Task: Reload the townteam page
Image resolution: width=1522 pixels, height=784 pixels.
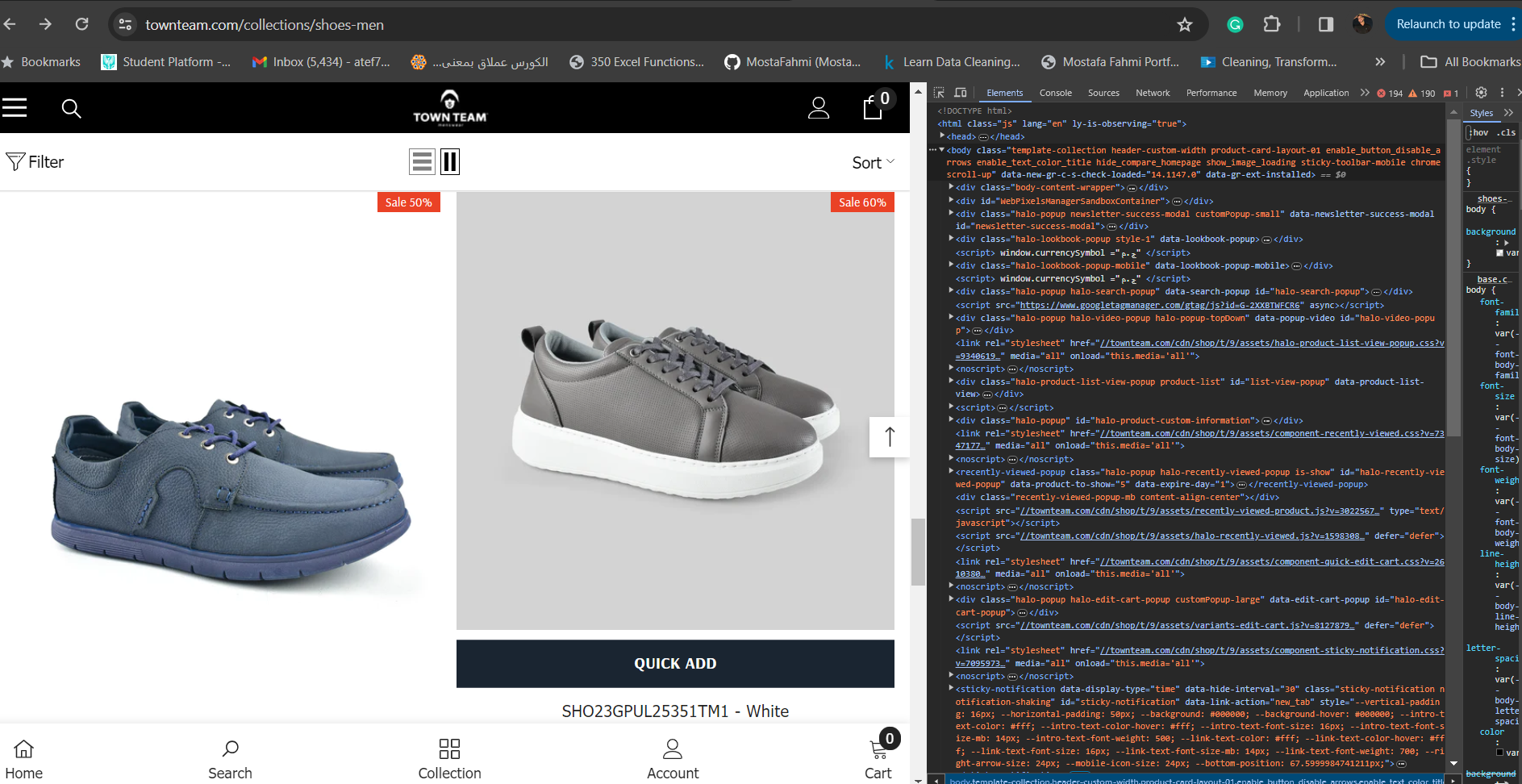Action: (x=81, y=24)
